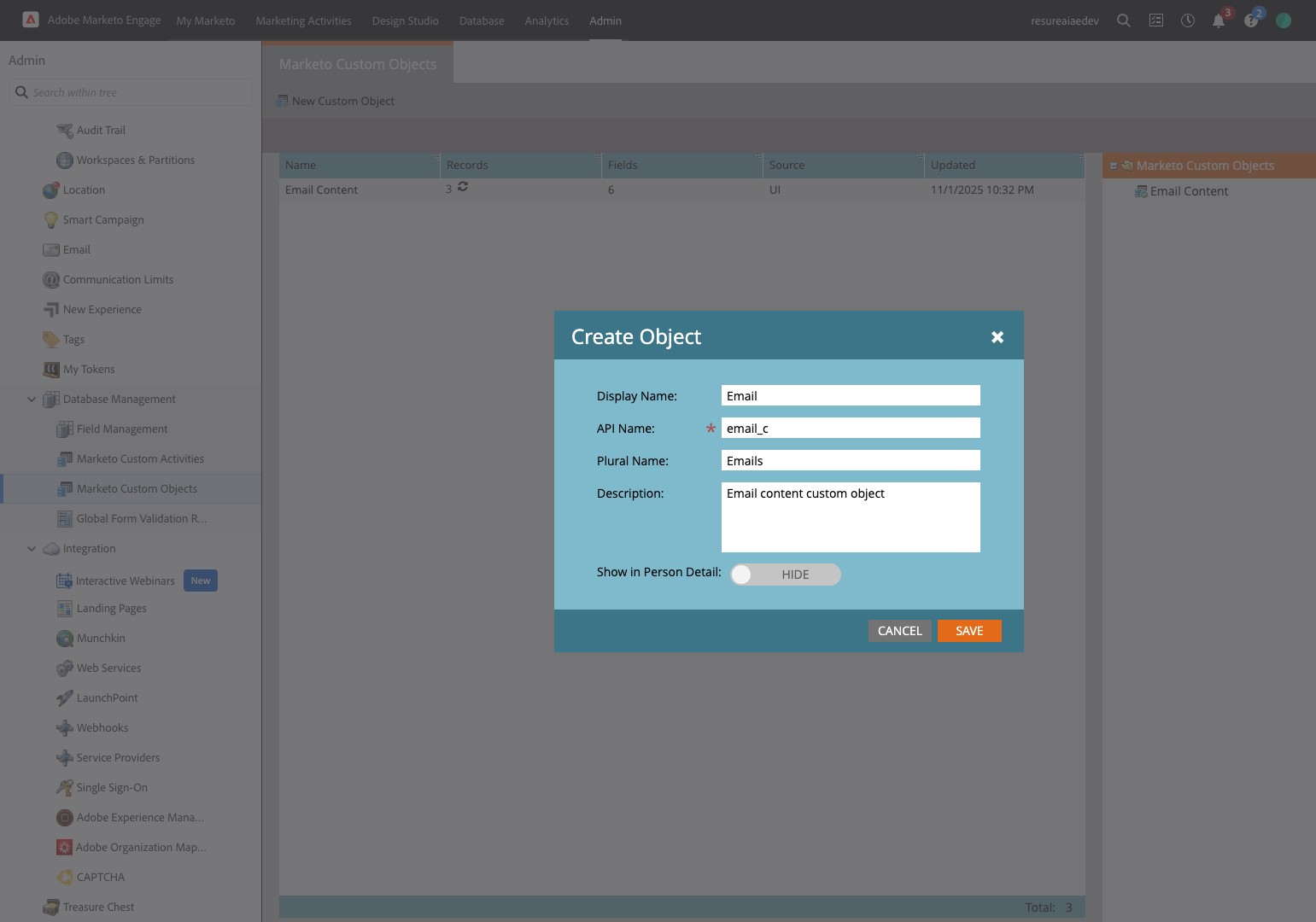Screen dimensions: 1316x922
Task: Click New Custom Object button
Action: (336, 101)
